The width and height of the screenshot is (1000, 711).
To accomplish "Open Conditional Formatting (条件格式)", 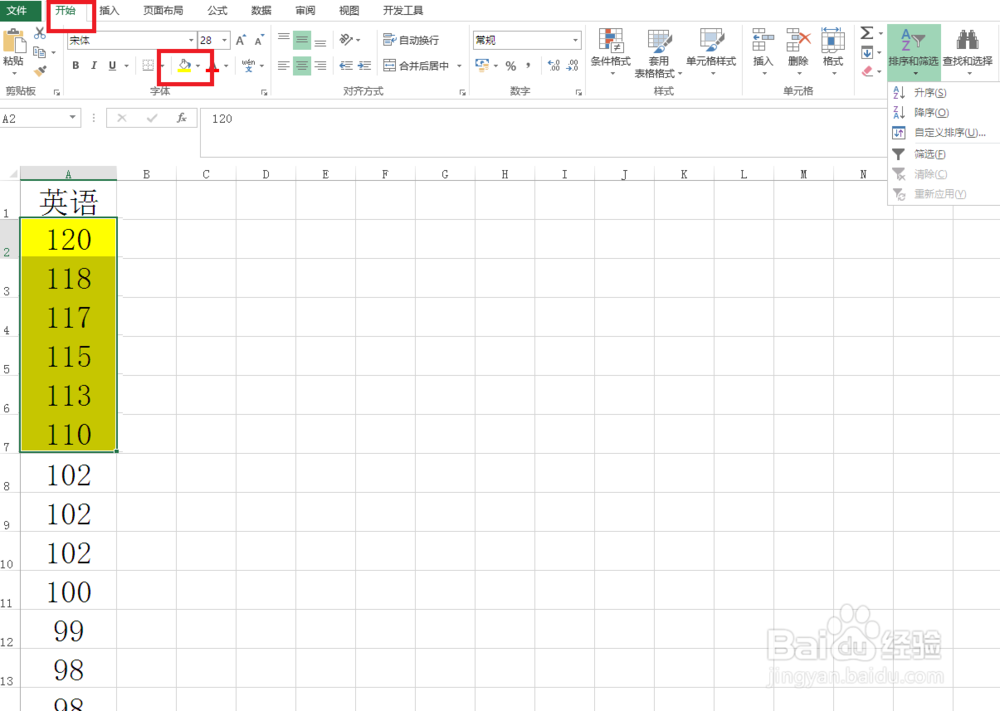I will 610,51.
